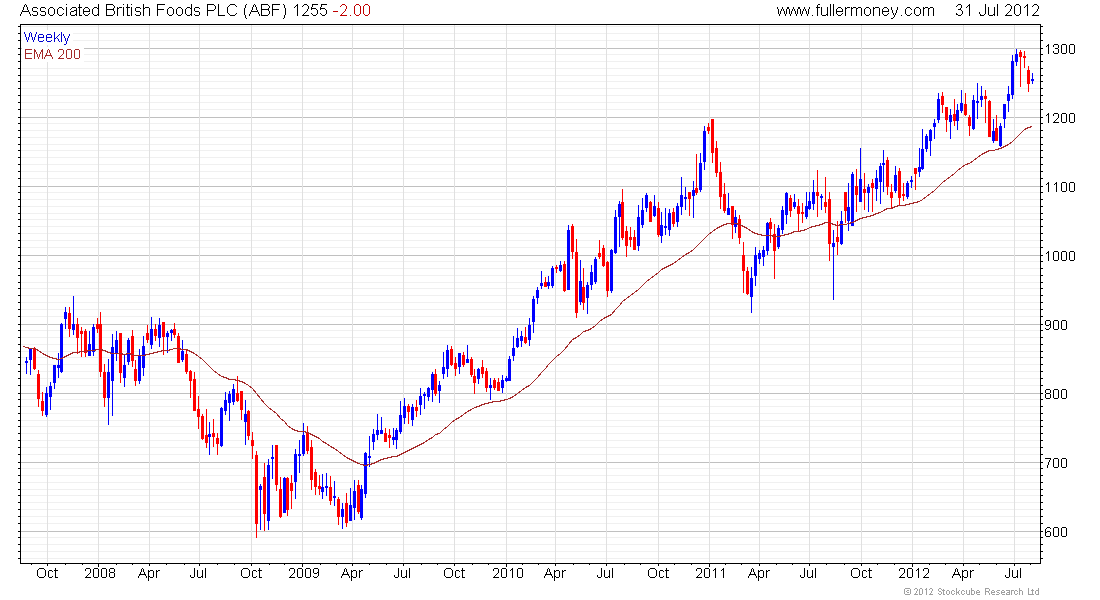Click the 900 price axis label
1100x600 pixels.
(x=1057, y=325)
